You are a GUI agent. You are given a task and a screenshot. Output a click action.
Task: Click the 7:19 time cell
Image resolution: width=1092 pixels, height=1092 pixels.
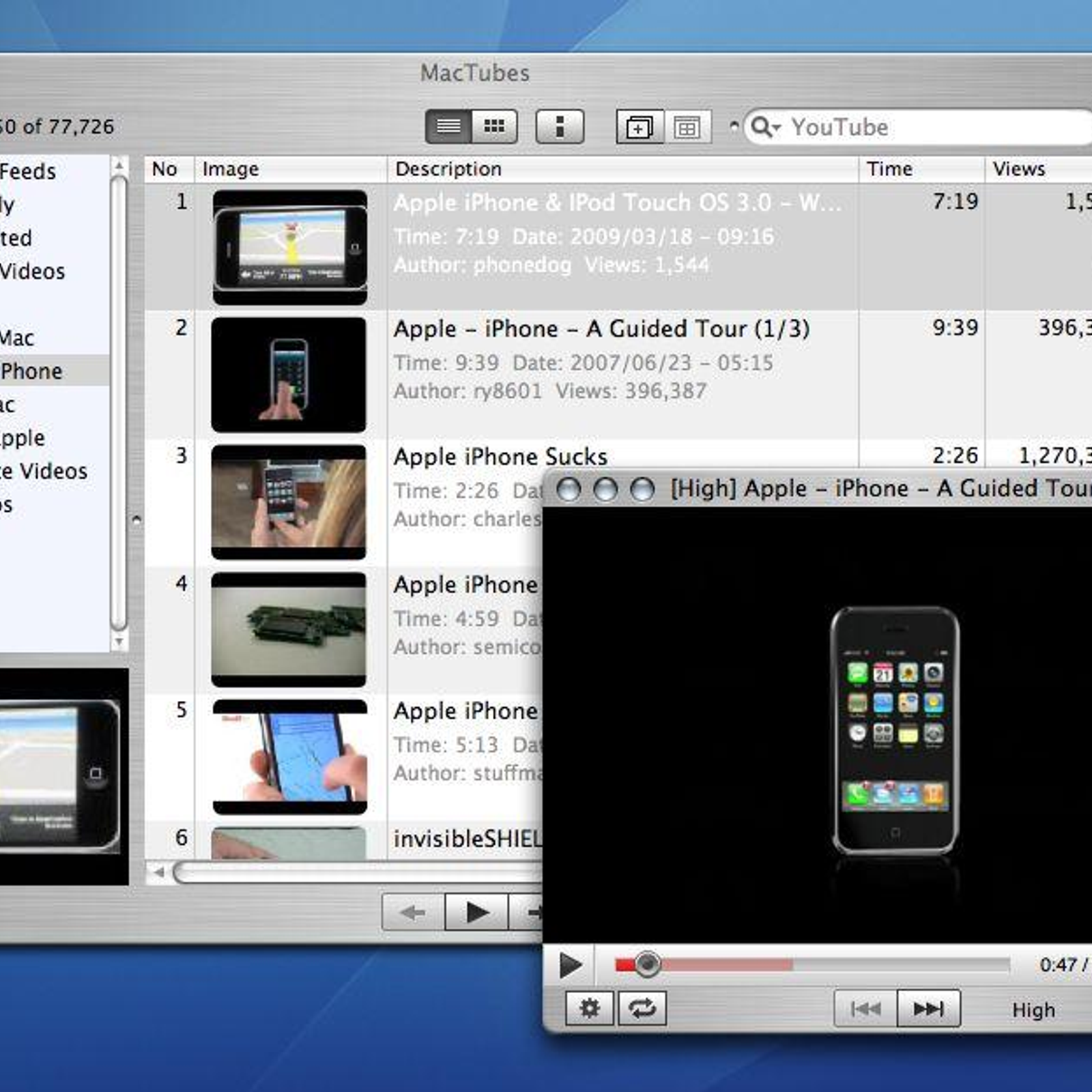tap(955, 201)
